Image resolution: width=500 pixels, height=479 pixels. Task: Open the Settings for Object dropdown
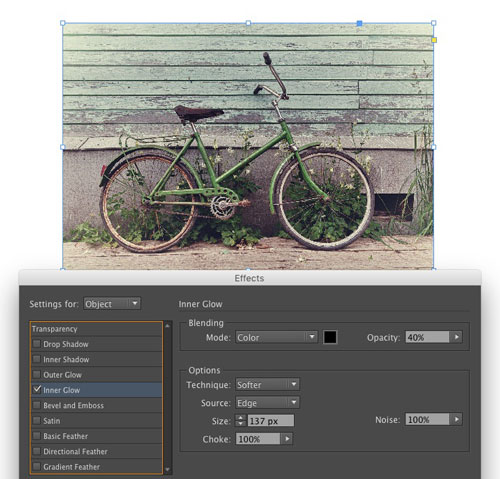click(x=112, y=304)
